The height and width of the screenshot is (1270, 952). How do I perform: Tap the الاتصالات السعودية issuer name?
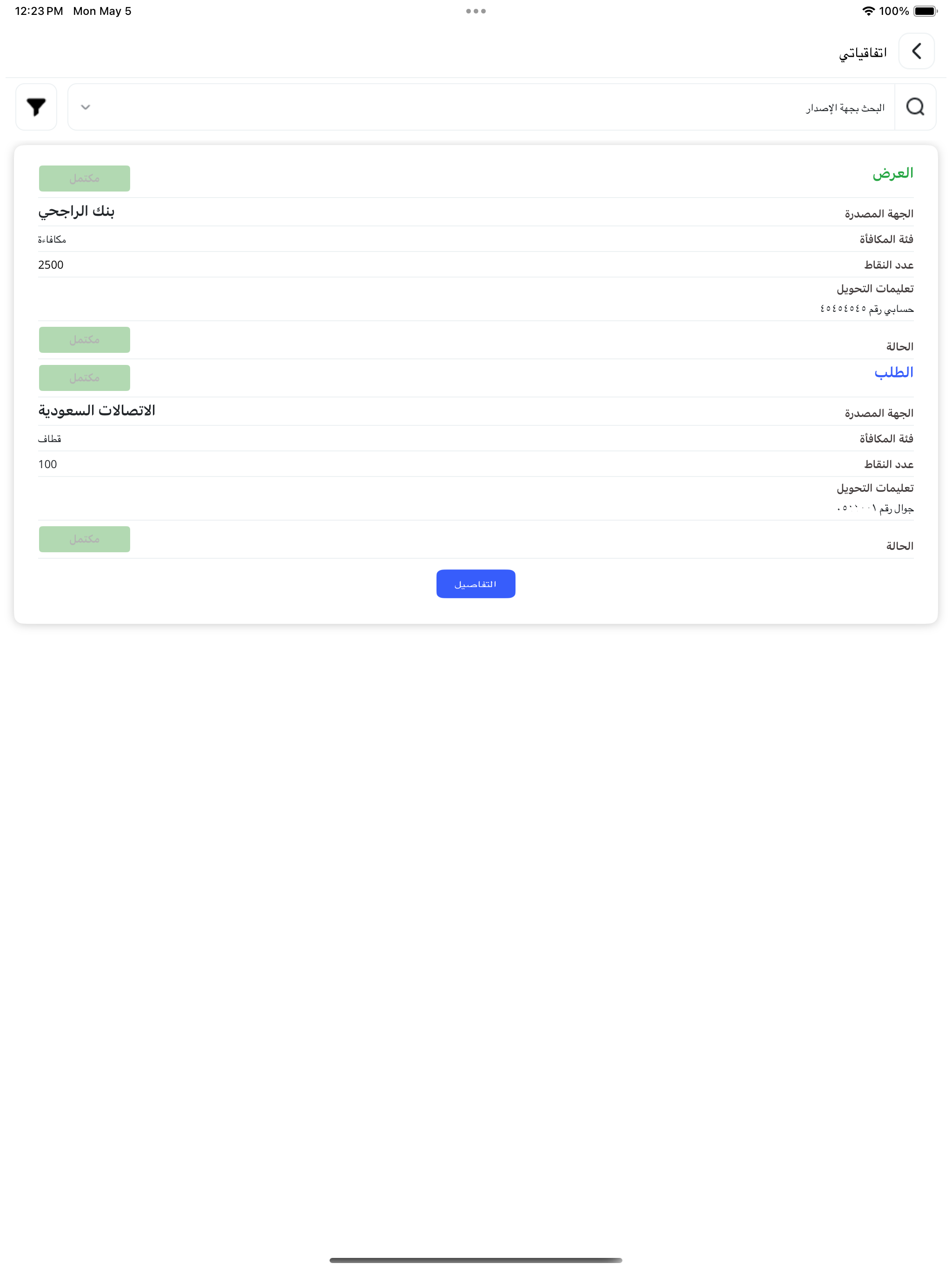[x=97, y=410]
